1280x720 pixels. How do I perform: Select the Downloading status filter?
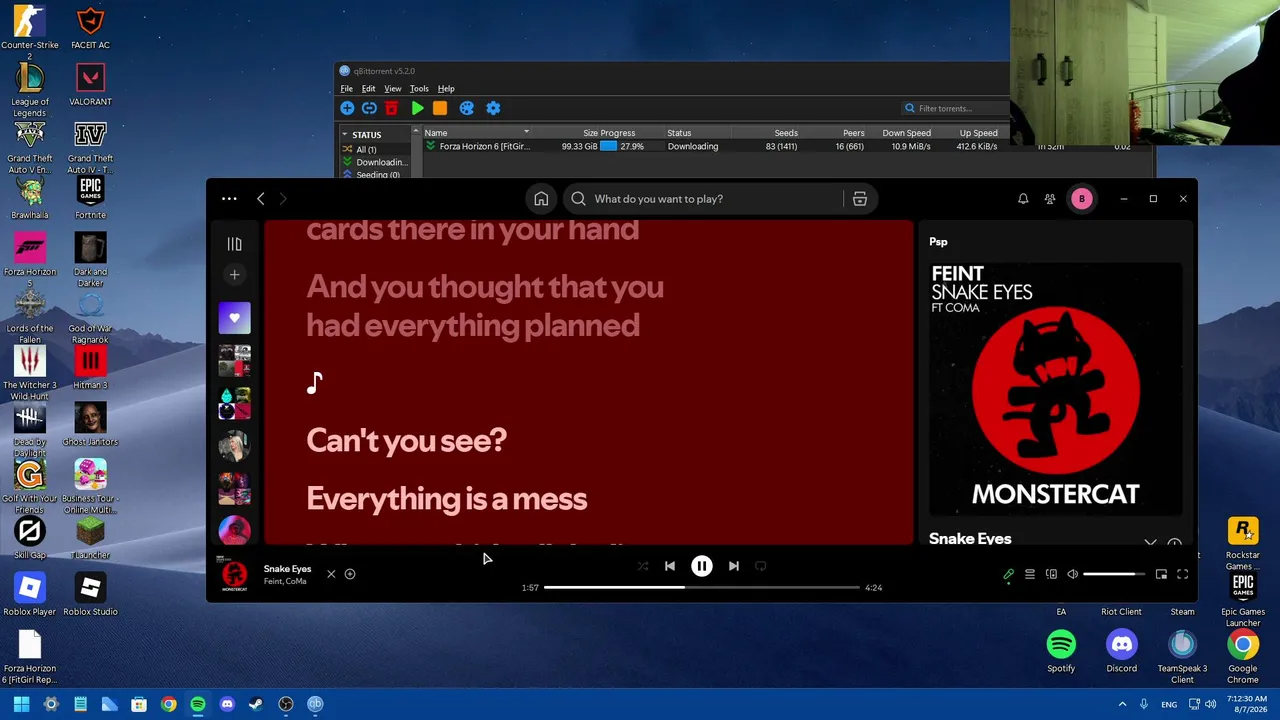[x=376, y=162]
